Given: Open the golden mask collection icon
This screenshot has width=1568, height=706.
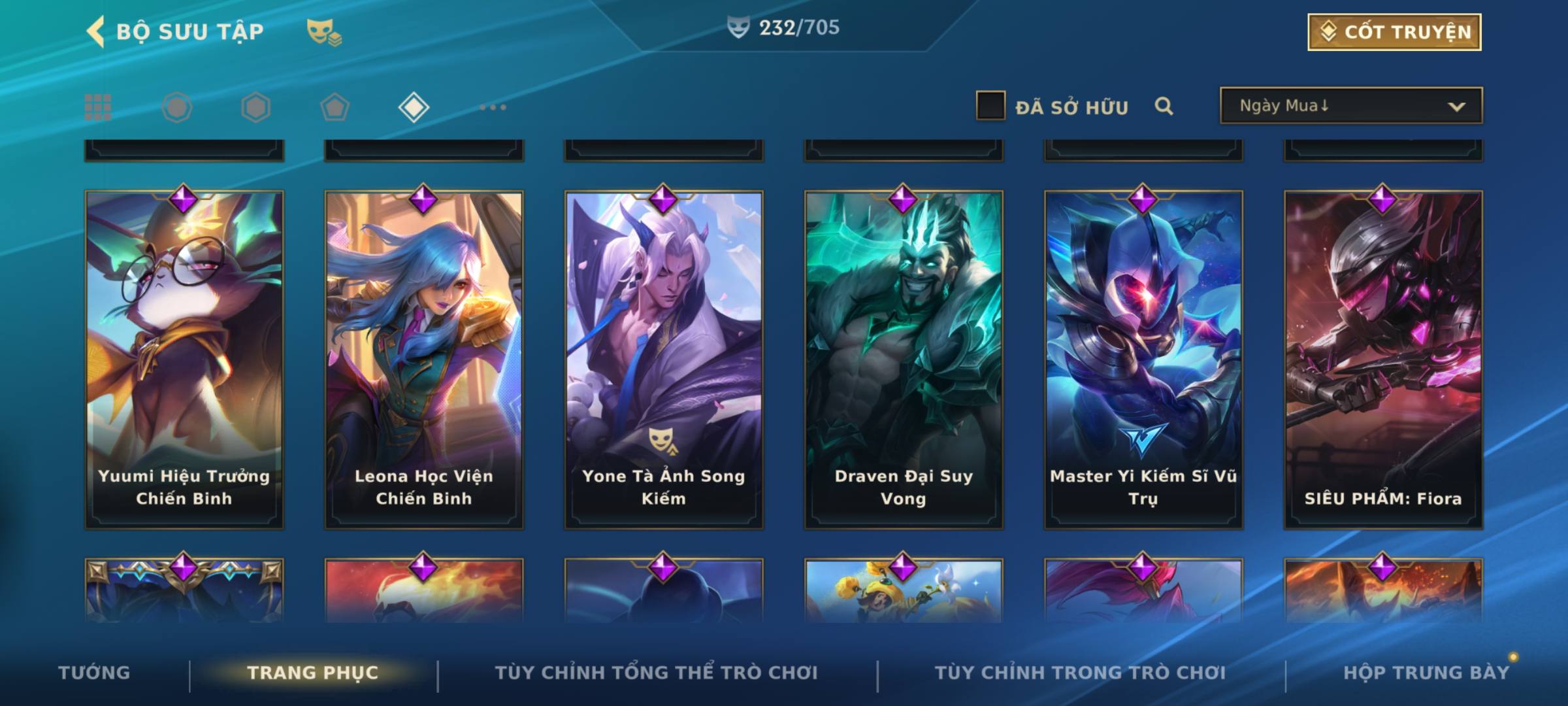Looking at the screenshot, I should pyautogui.click(x=324, y=32).
